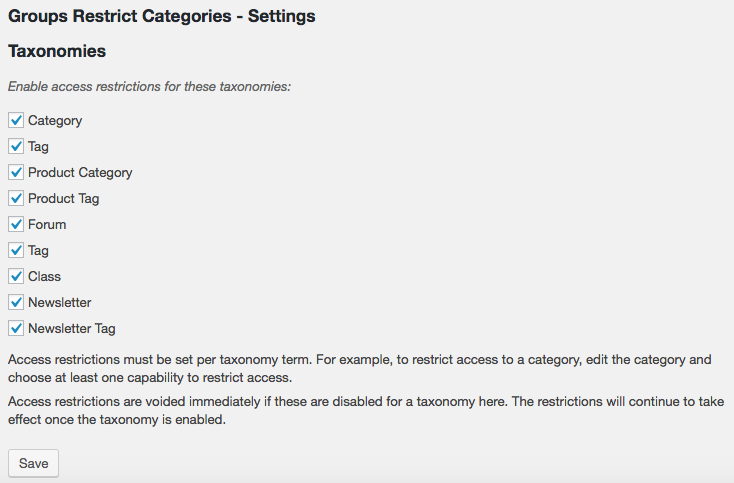Toggle the Tag checkbox below Forum
The height and width of the screenshot is (483, 734).
[16, 250]
